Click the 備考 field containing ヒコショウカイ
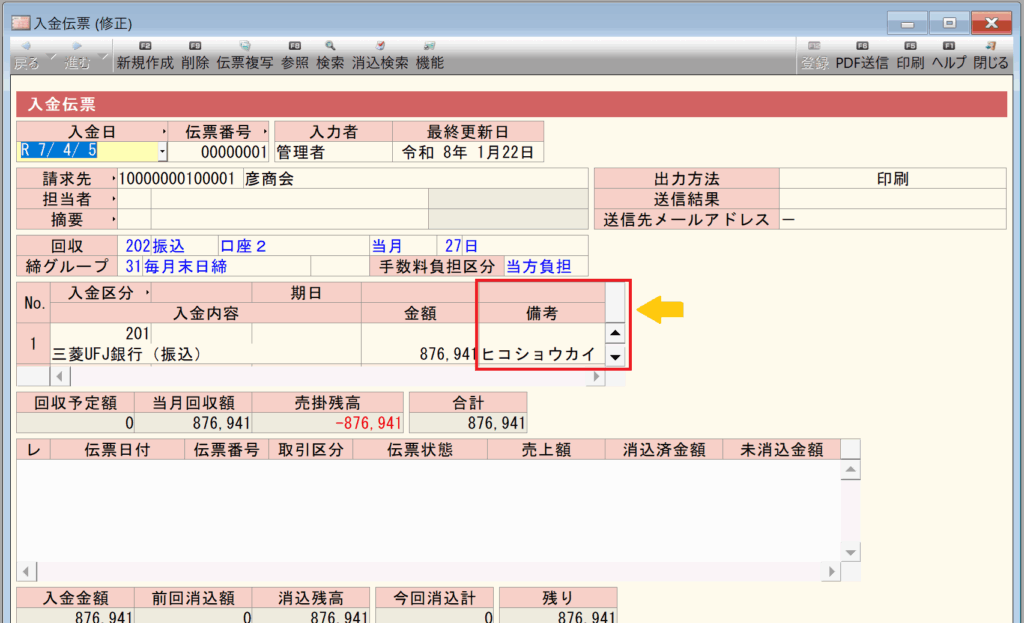 coord(538,354)
